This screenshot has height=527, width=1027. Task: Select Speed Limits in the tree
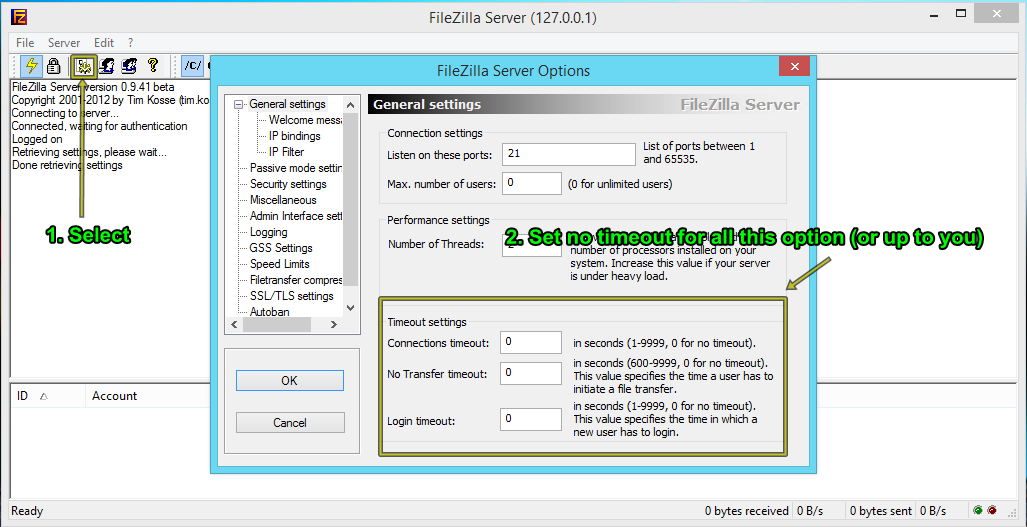[280, 264]
